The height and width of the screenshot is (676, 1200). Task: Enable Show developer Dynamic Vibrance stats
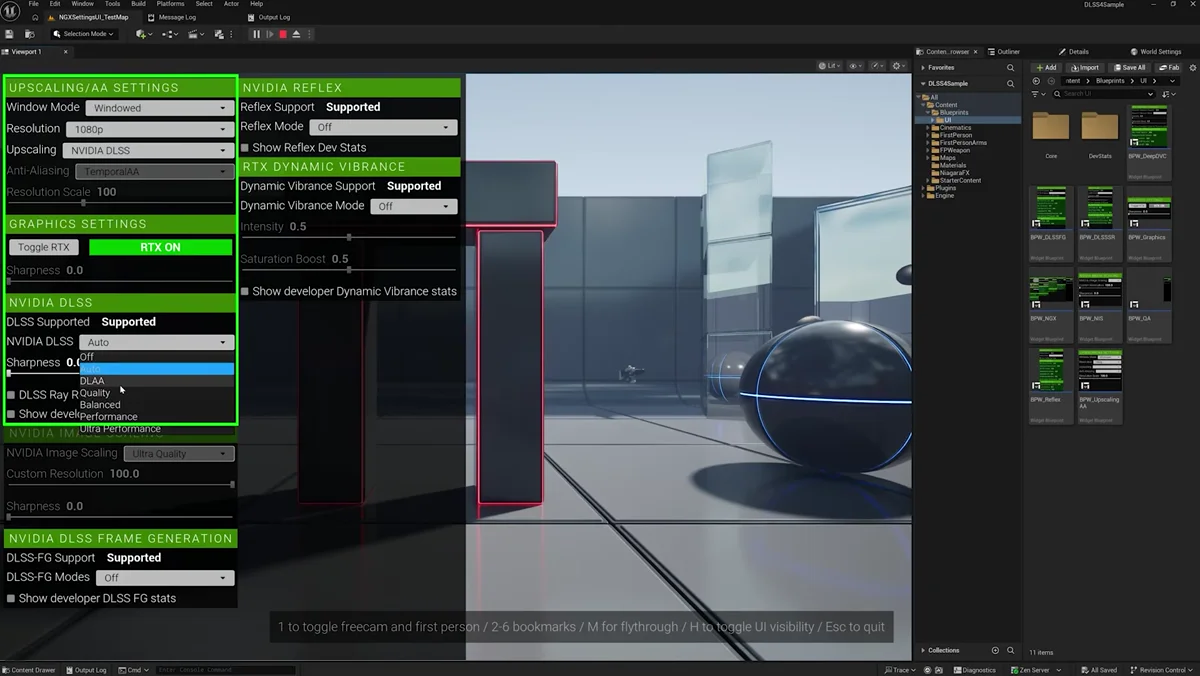[x=245, y=292]
